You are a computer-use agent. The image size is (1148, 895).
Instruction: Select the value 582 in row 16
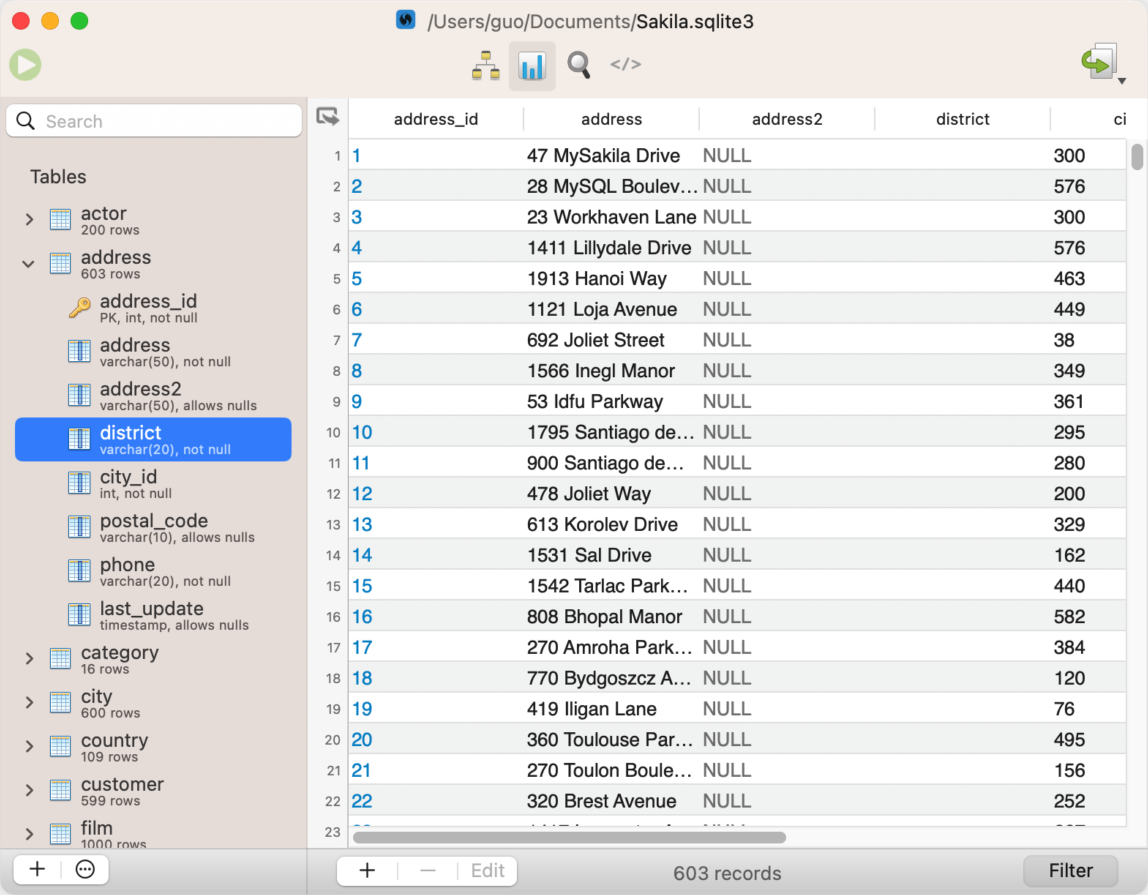pyautogui.click(x=1069, y=617)
